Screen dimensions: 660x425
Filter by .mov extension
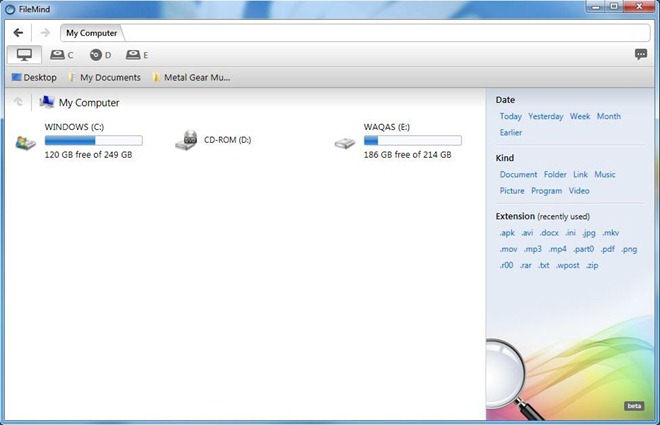tap(508, 249)
